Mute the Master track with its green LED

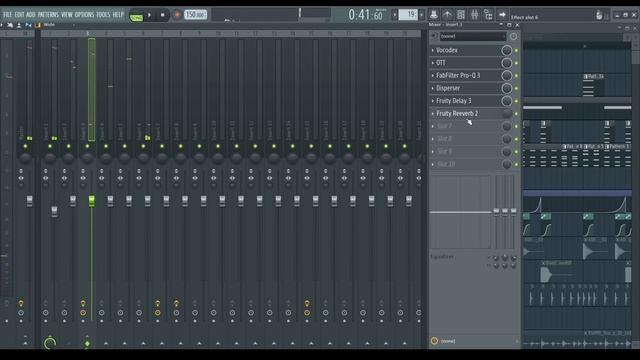tap(25, 146)
